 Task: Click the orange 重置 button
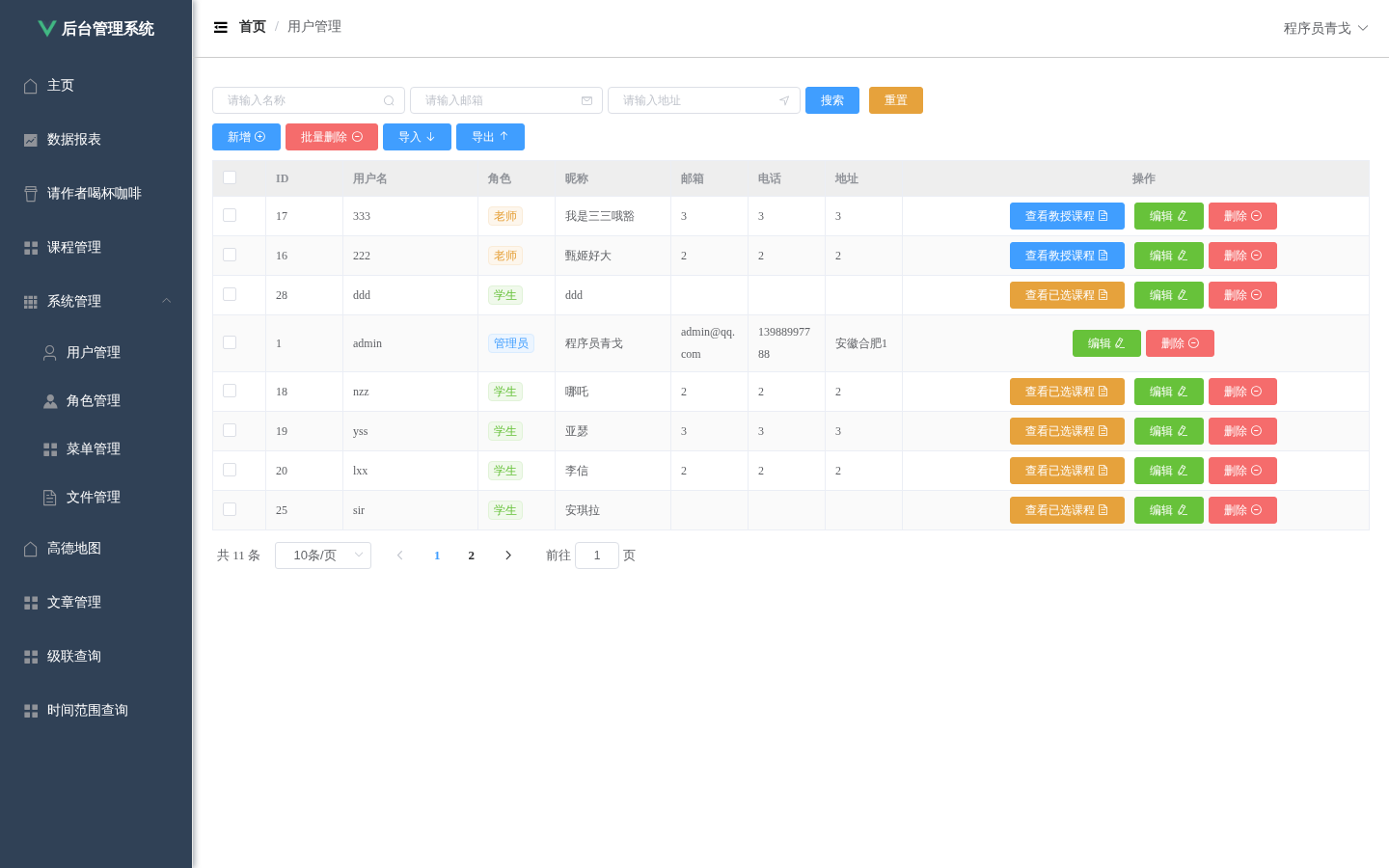(x=896, y=100)
